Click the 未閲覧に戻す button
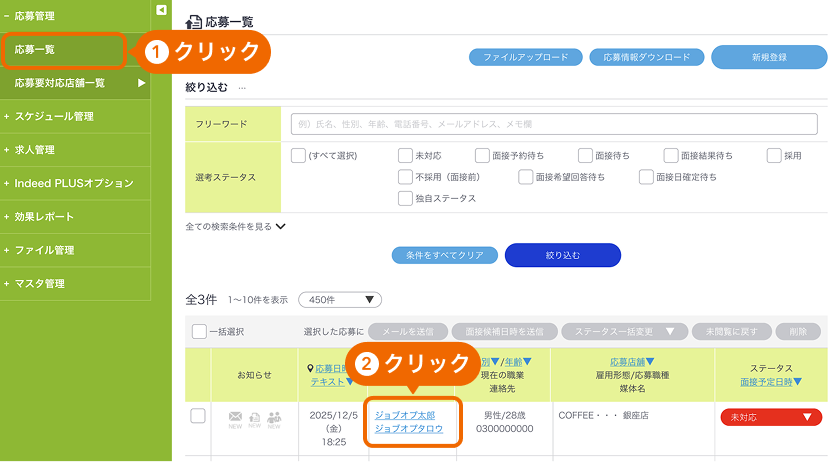The image size is (839, 462). click(731, 332)
